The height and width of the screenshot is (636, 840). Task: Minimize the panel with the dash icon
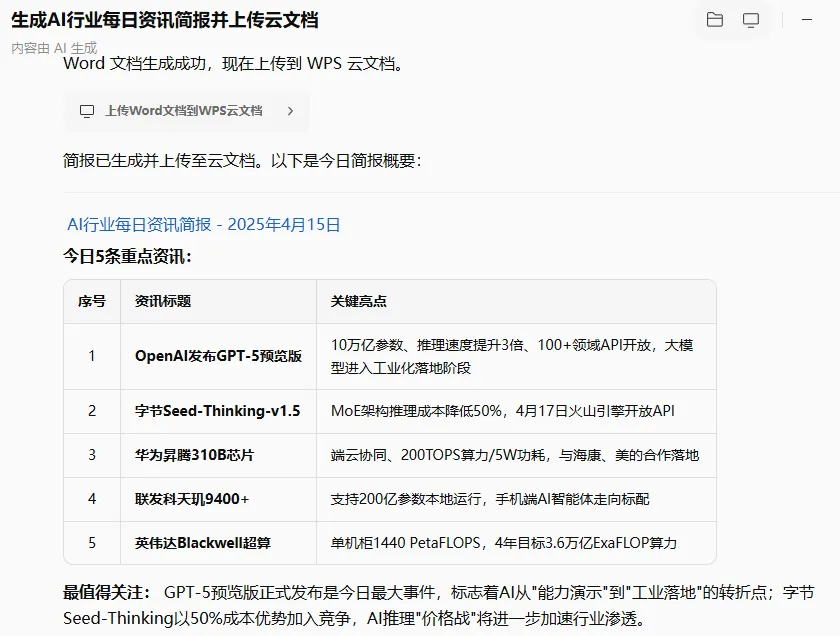point(807,20)
